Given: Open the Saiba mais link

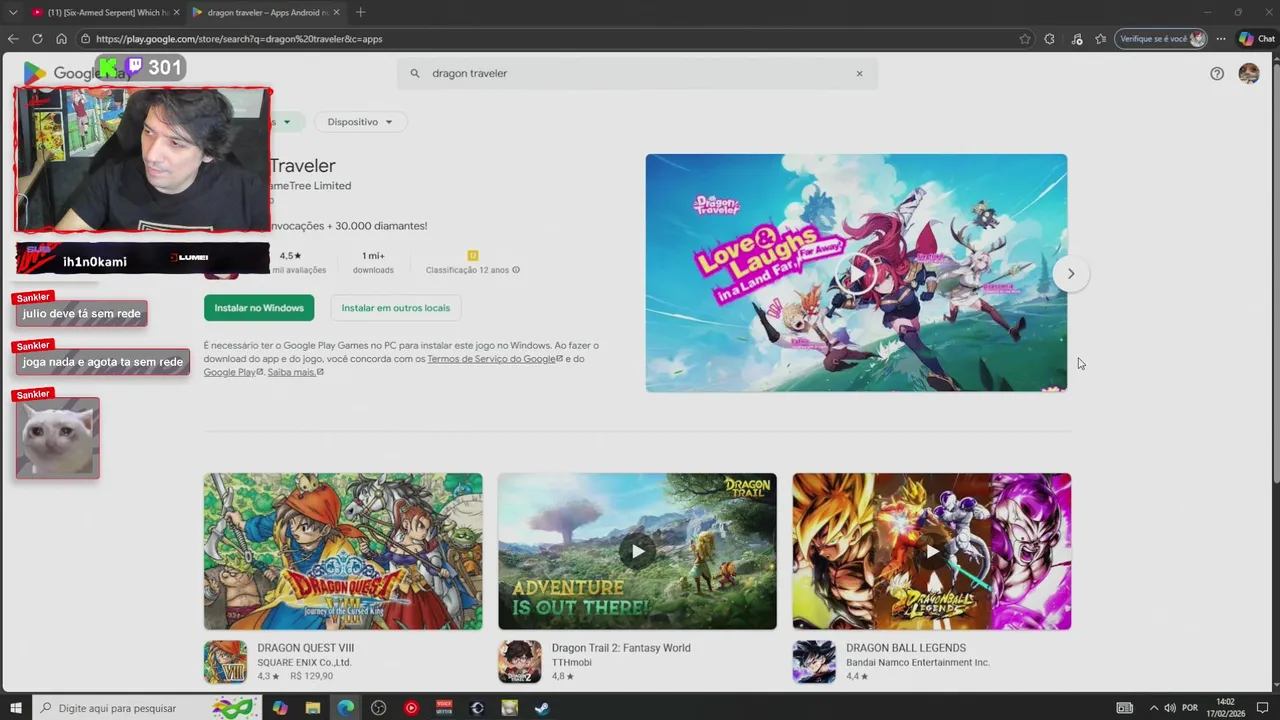Looking at the screenshot, I should 295,372.
